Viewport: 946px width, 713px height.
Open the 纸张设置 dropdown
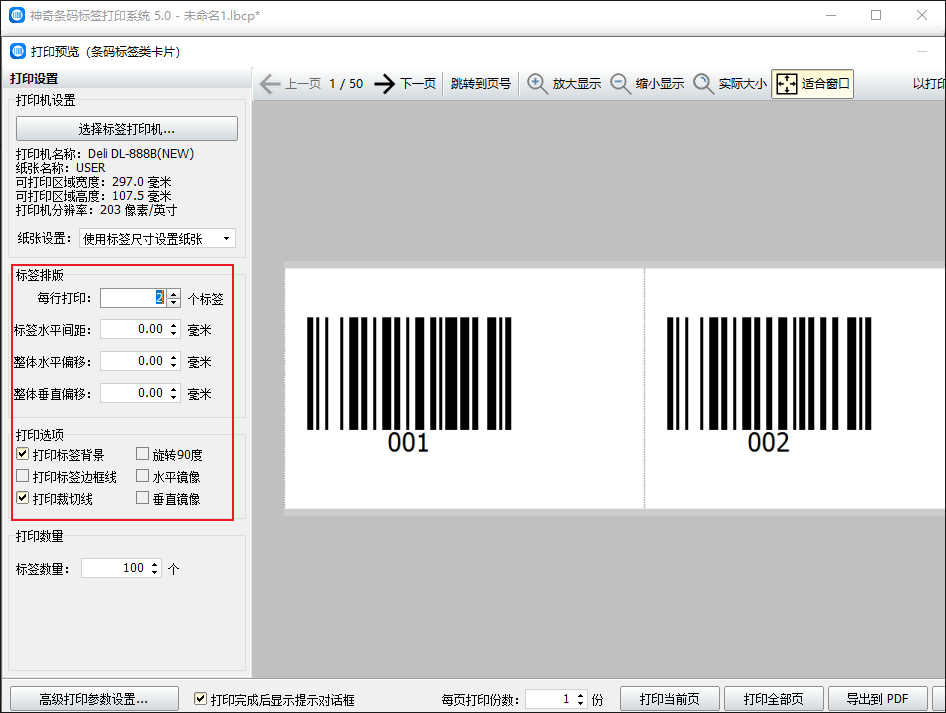pyautogui.click(x=157, y=239)
